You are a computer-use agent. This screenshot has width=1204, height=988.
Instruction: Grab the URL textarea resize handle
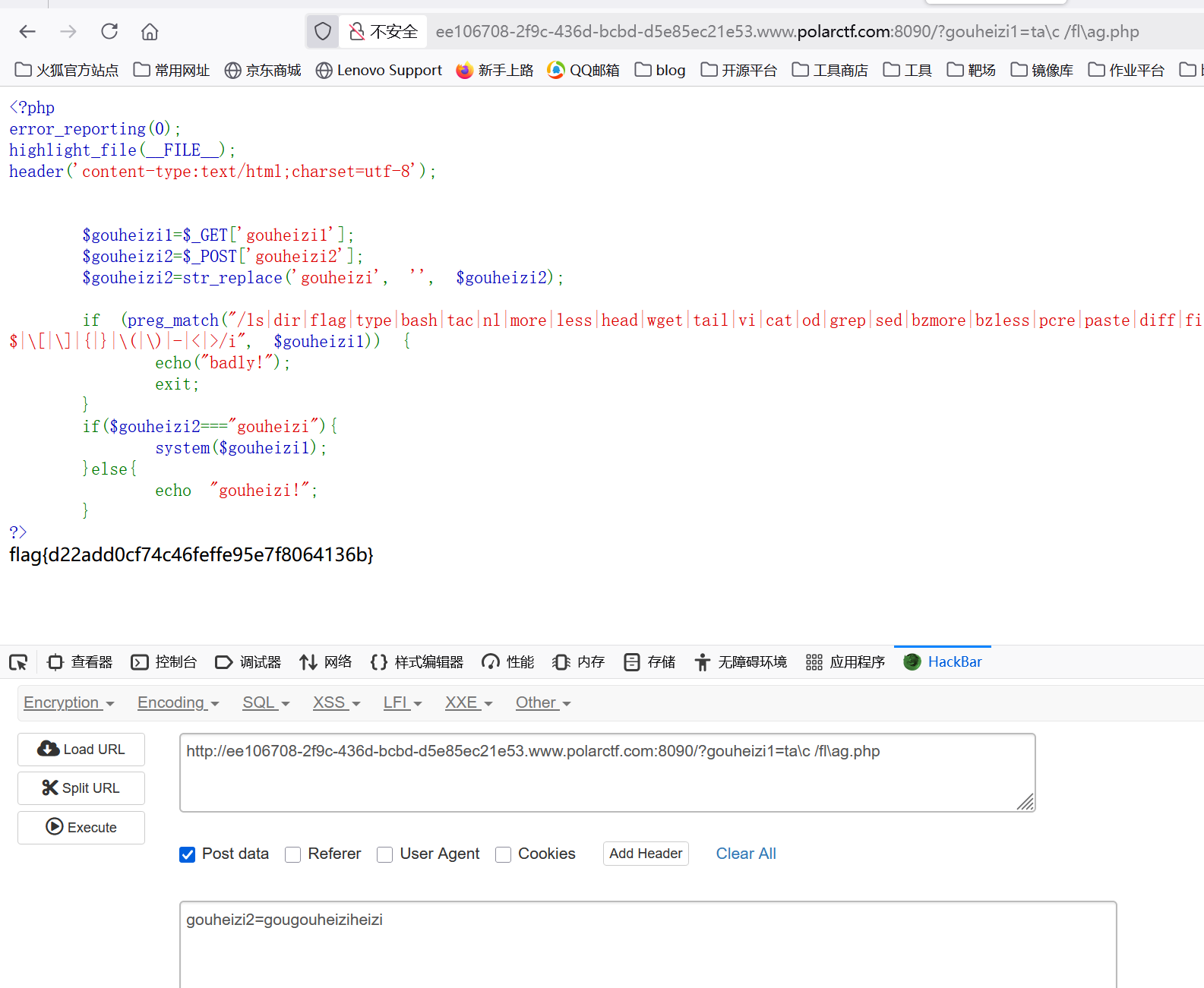[1025, 802]
